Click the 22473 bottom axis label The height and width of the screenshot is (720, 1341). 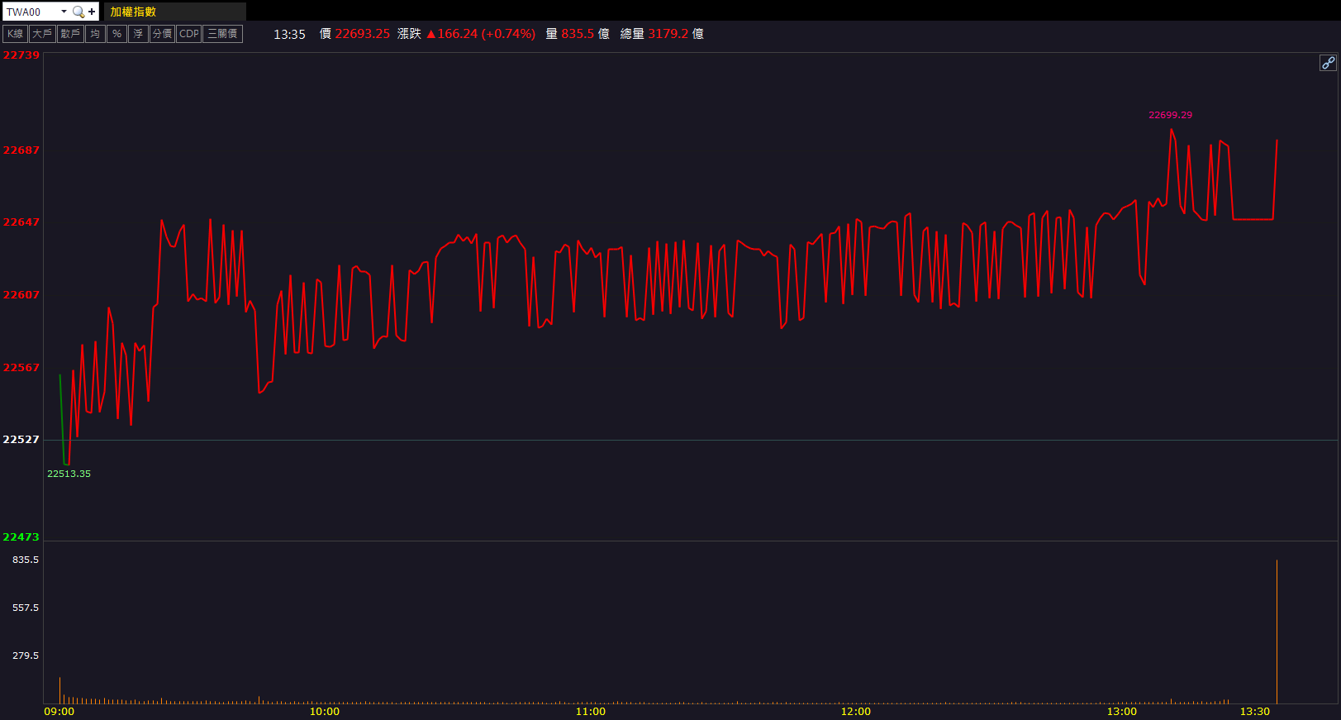[x=21, y=537]
